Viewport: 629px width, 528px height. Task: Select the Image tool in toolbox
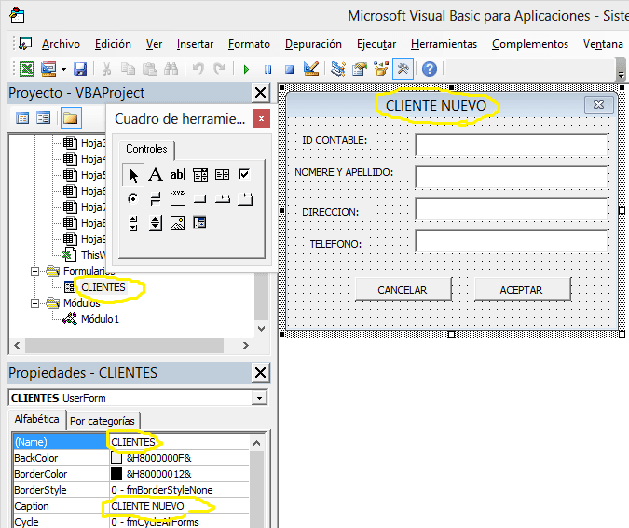coord(177,223)
